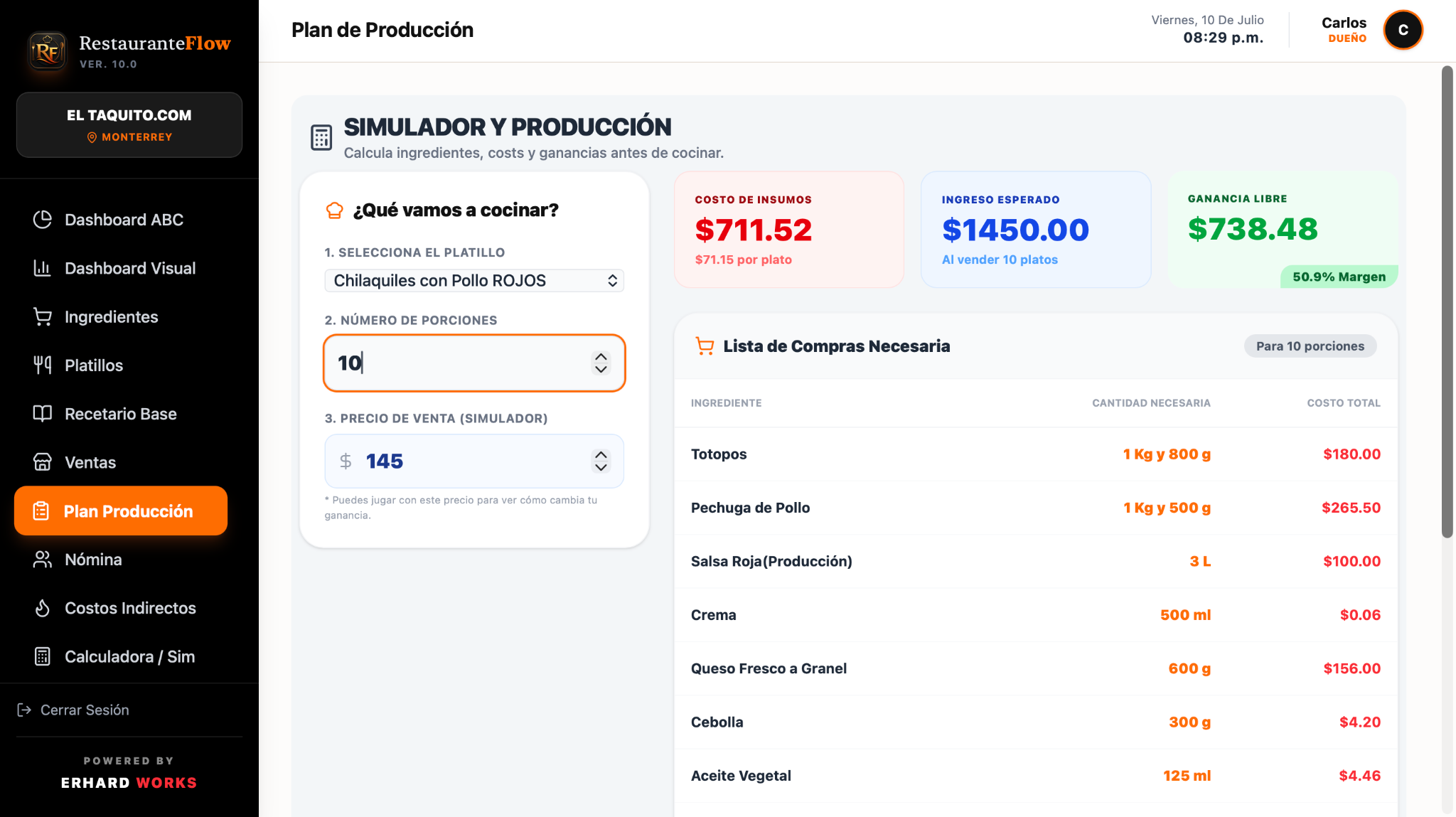
Task: Click the precio de venta spinner arrows
Action: click(601, 461)
